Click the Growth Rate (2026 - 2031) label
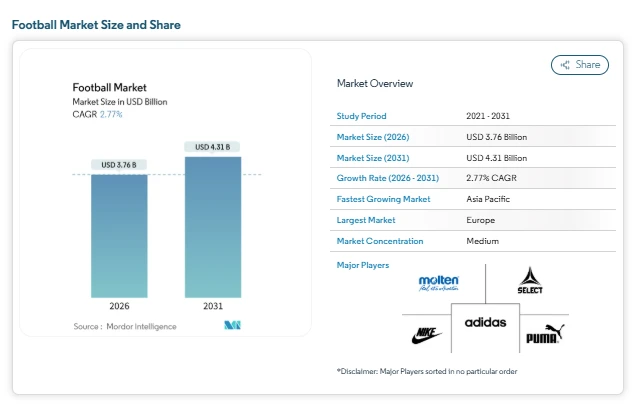644x404 pixels. (386, 178)
